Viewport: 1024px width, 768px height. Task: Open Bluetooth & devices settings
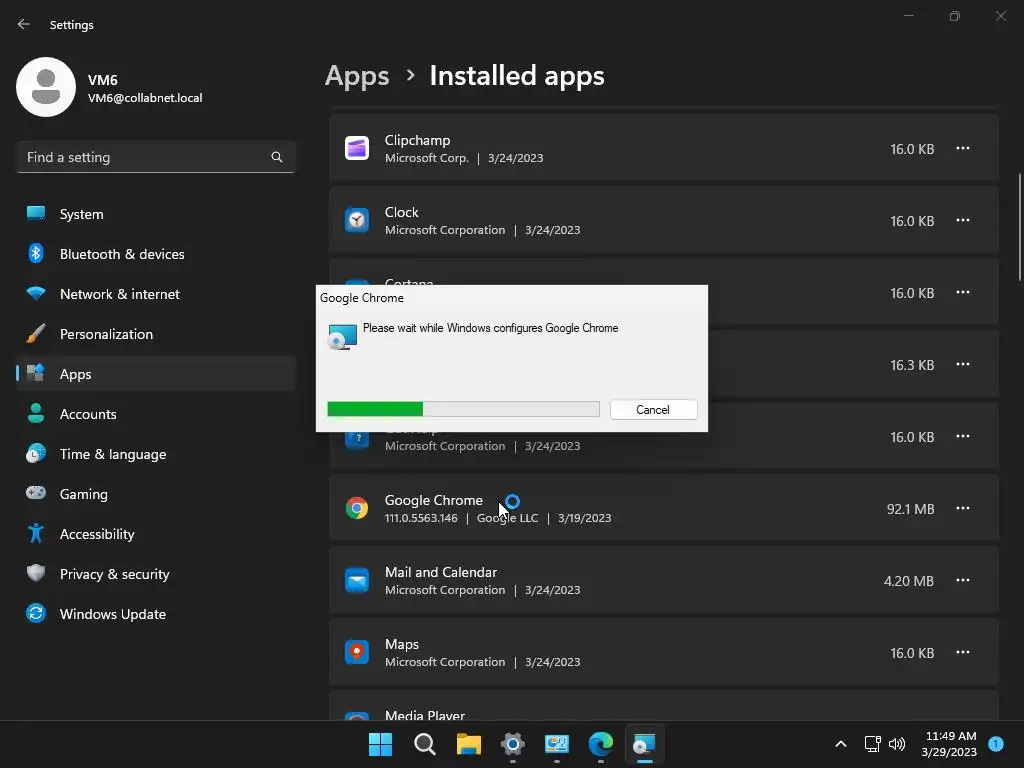click(155, 254)
